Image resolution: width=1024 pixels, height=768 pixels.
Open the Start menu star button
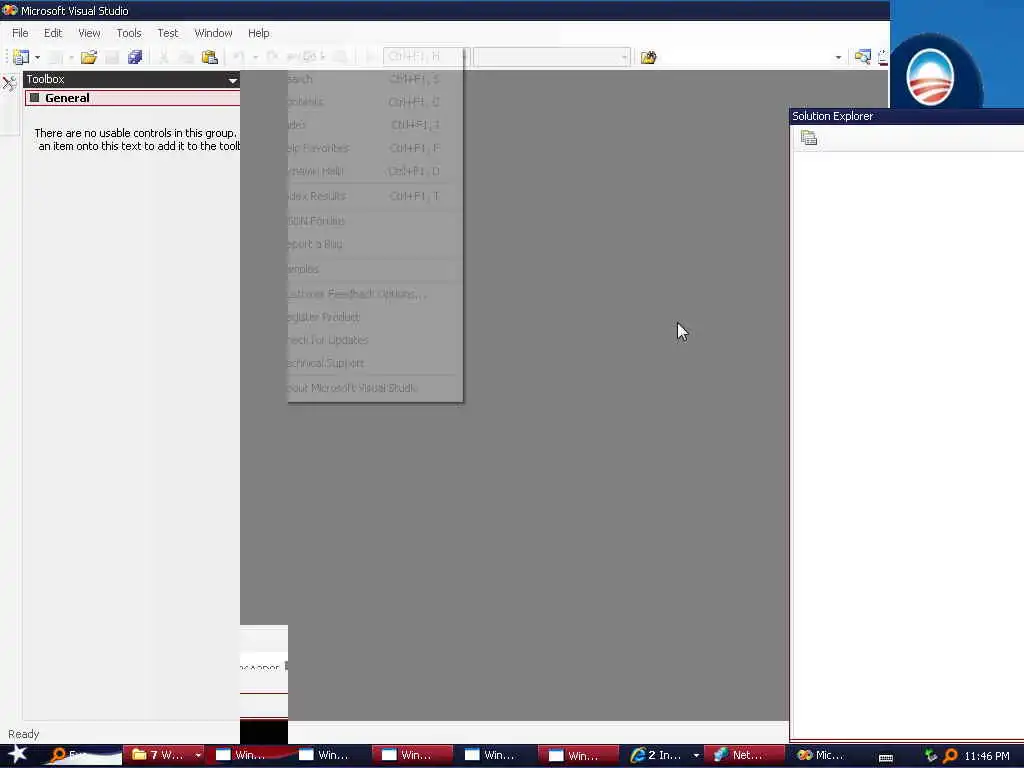click(16, 754)
